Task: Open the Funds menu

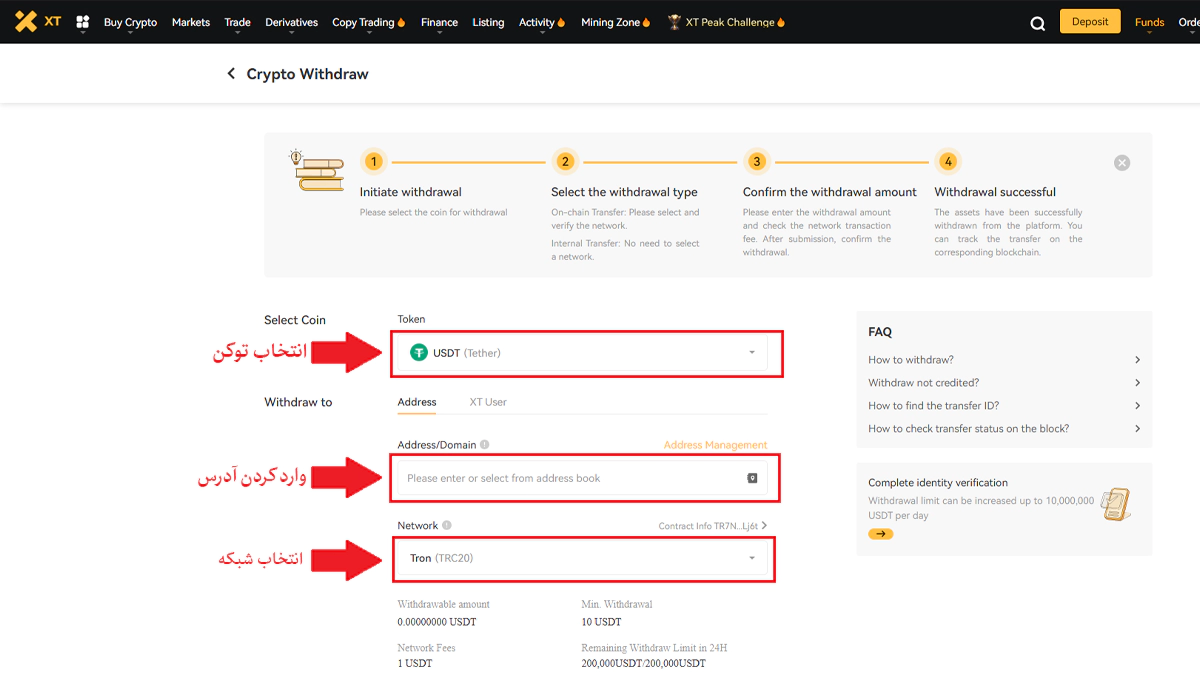Action: point(1150,22)
